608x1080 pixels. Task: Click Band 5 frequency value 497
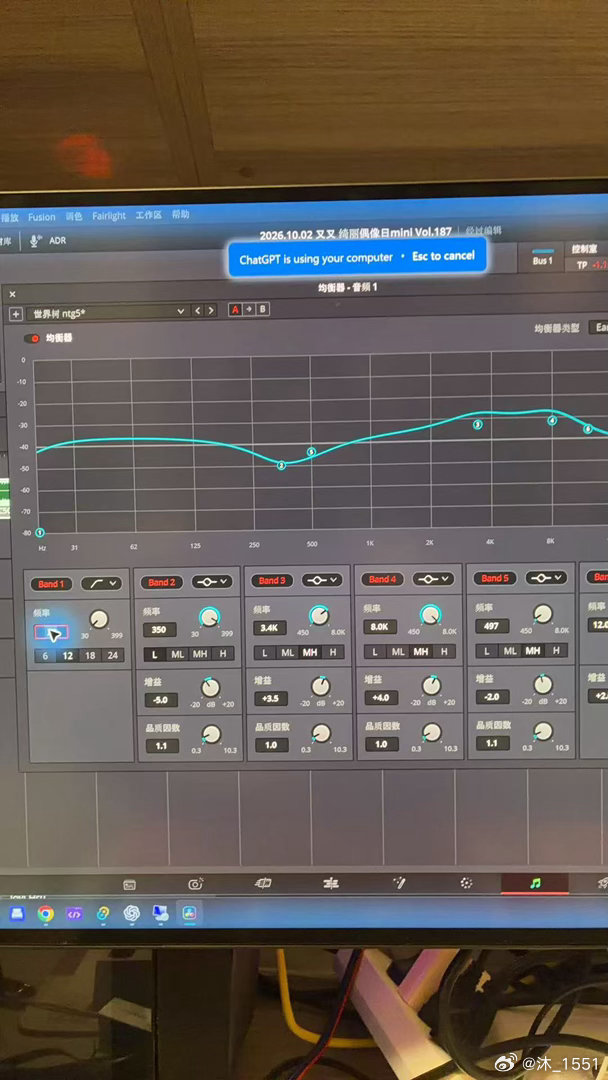pos(492,625)
